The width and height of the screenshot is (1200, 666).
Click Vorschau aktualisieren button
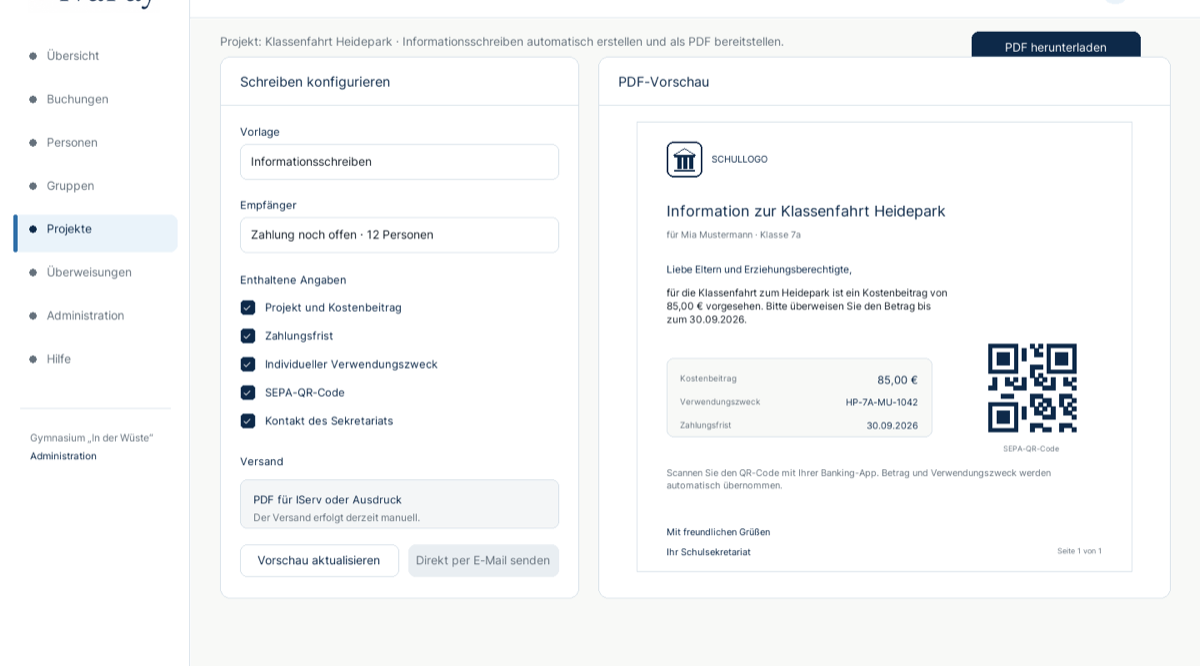click(319, 561)
